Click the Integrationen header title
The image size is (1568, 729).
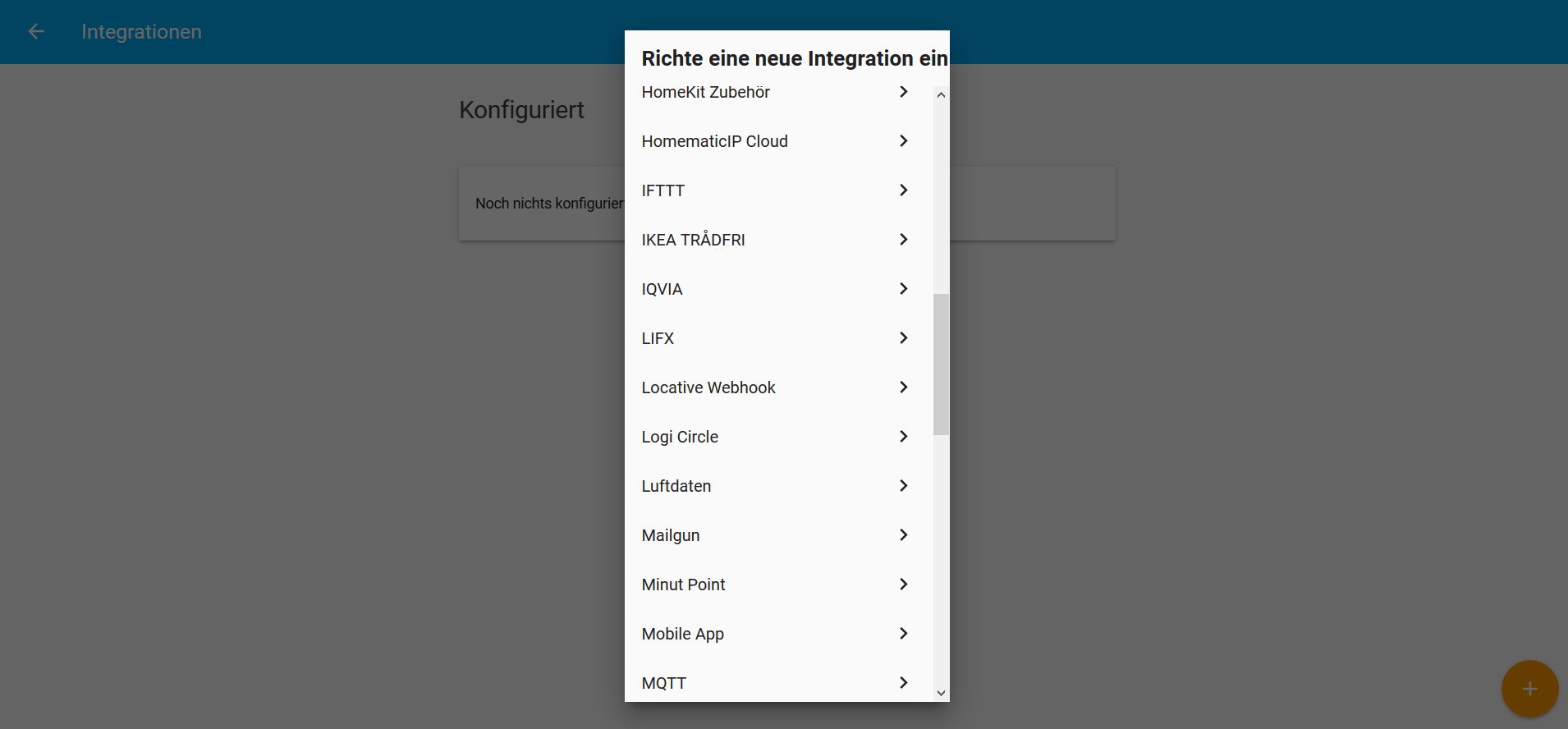[x=141, y=31]
